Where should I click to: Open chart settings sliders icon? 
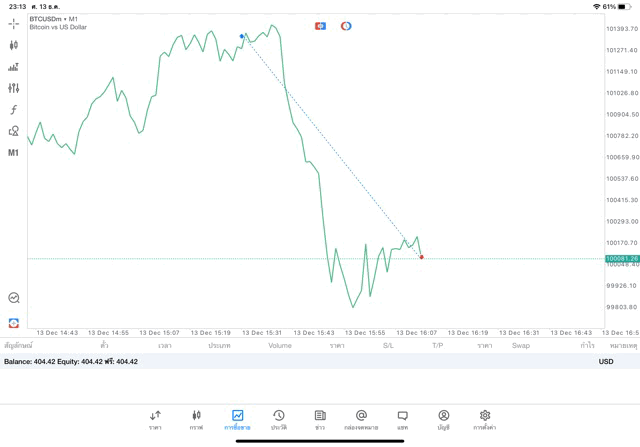coord(13,88)
